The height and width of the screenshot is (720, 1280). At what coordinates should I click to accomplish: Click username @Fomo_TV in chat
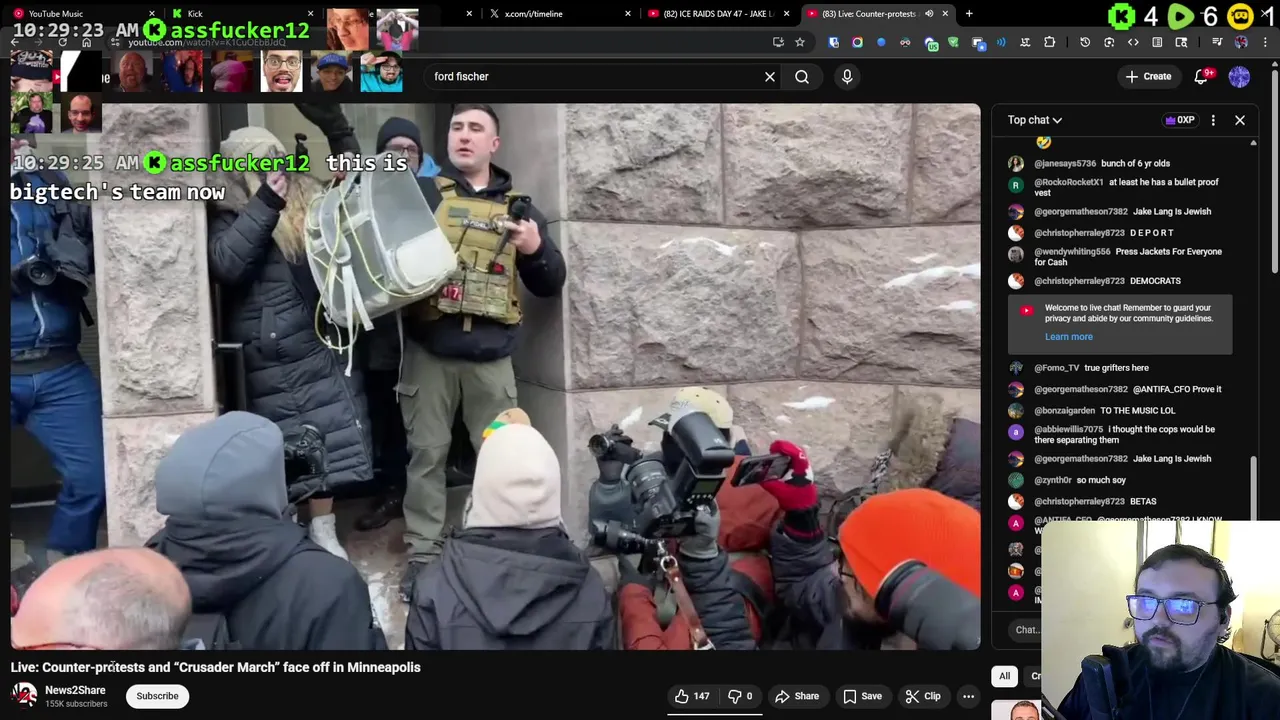pos(1056,368)
